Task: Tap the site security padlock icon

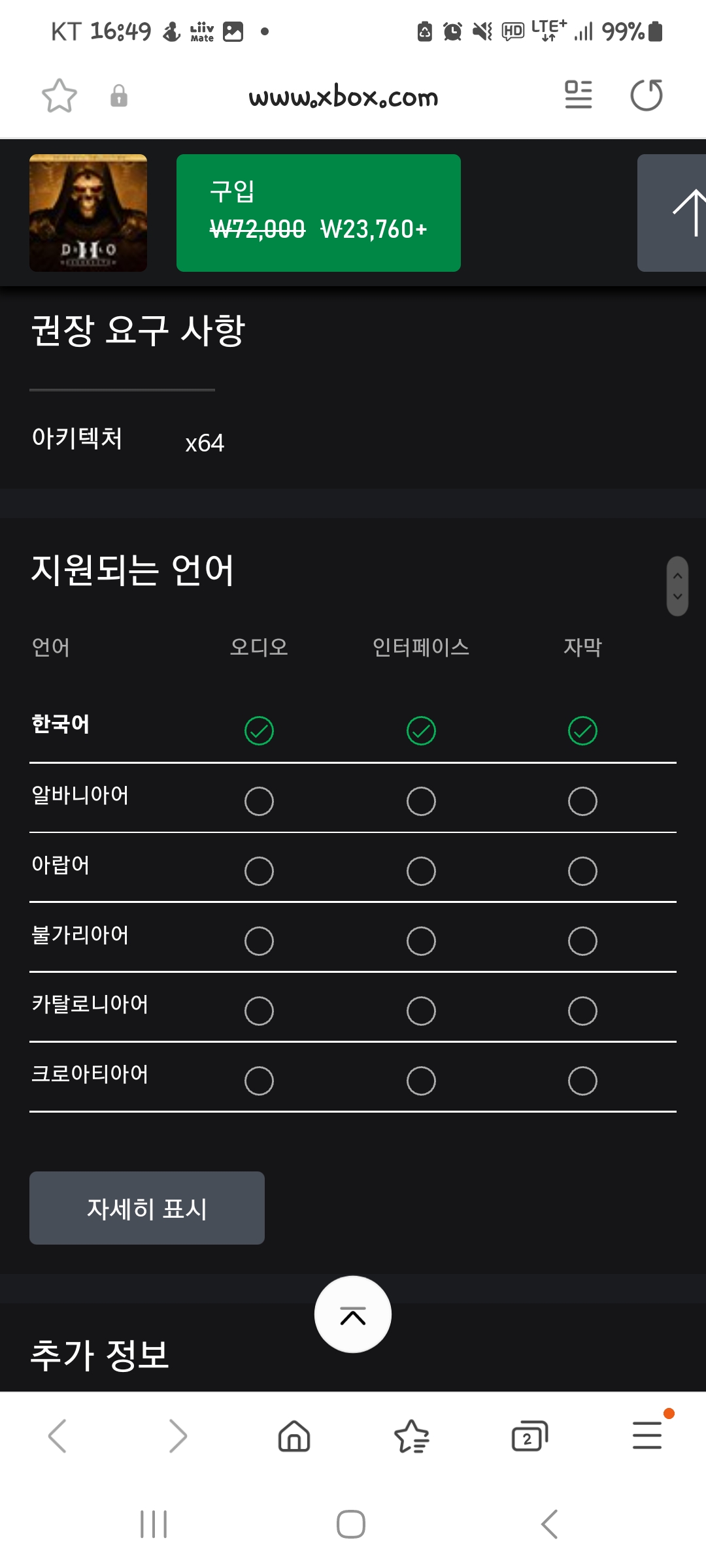Action: pos(118,96)
